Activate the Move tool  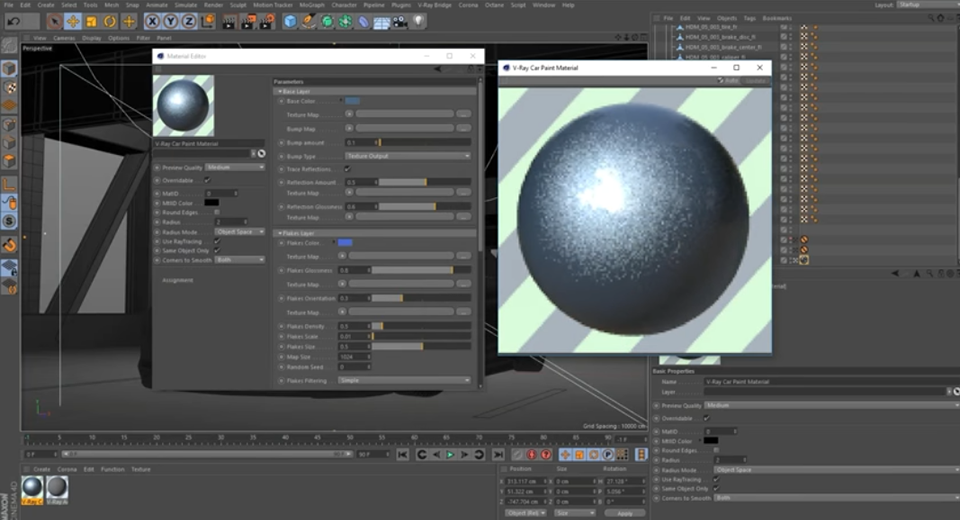tap(73, 22)
